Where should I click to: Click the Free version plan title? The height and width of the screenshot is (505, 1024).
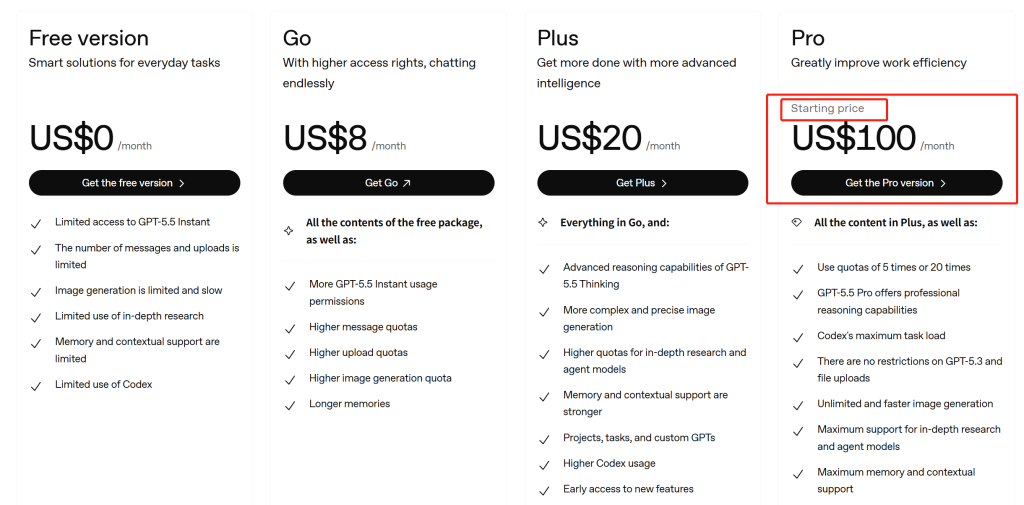click(x=89, y=38)
